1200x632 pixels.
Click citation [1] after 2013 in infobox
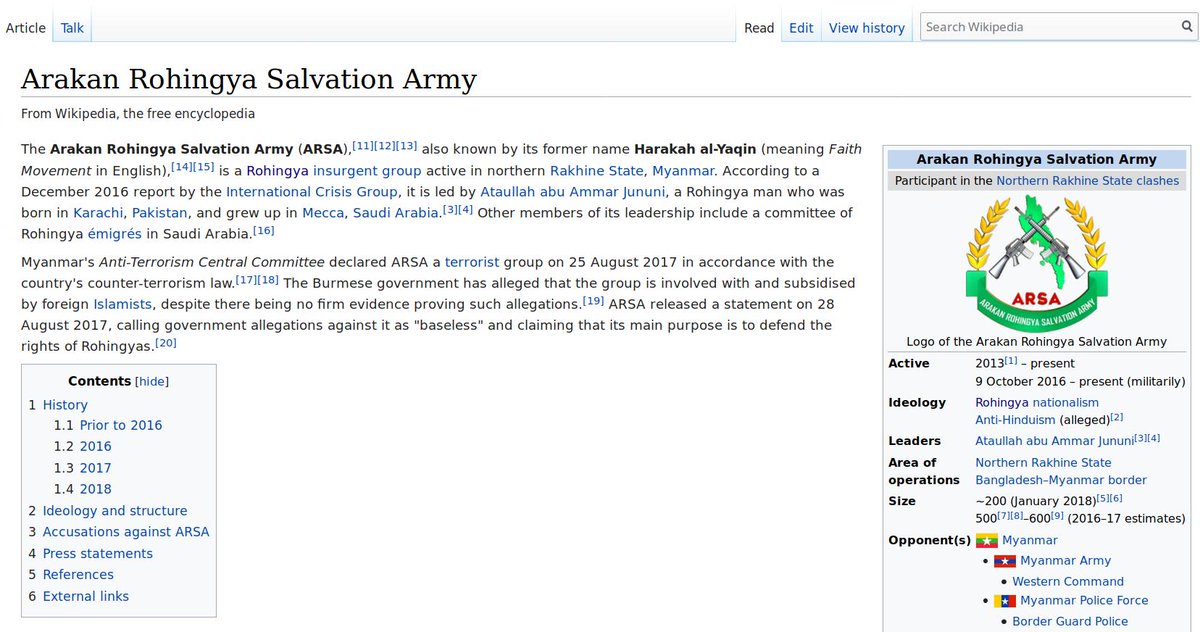(x=1011, y=361)
